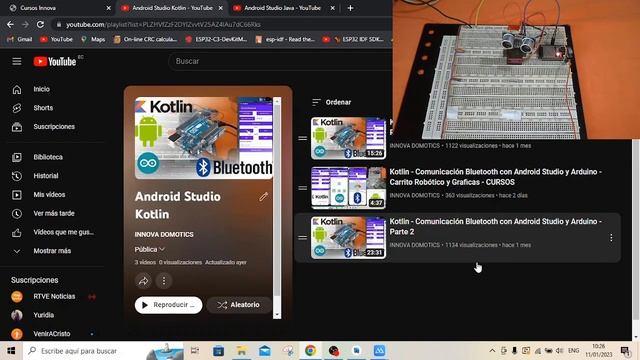The width and height of the screenshot is (640, 360).
Task: Open the On-line CRC calcula... bookmark
Action: click(145, 39)
